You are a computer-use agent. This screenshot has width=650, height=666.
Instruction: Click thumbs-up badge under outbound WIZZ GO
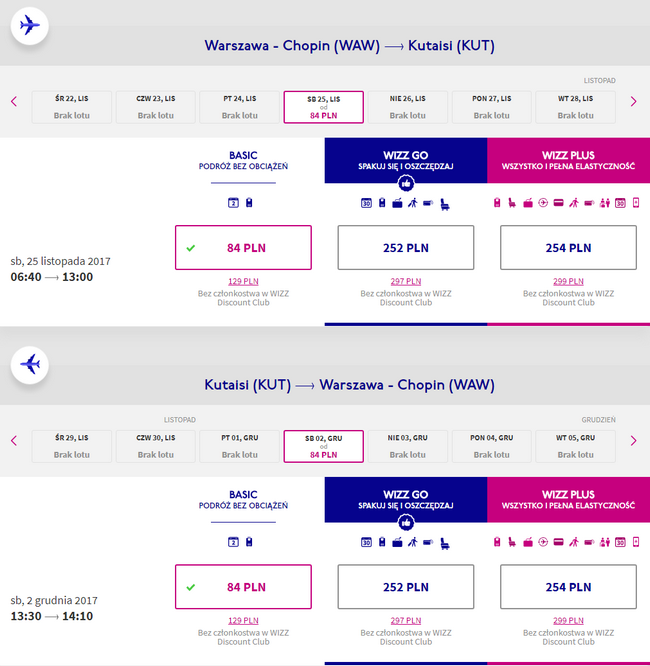[406, 183]
